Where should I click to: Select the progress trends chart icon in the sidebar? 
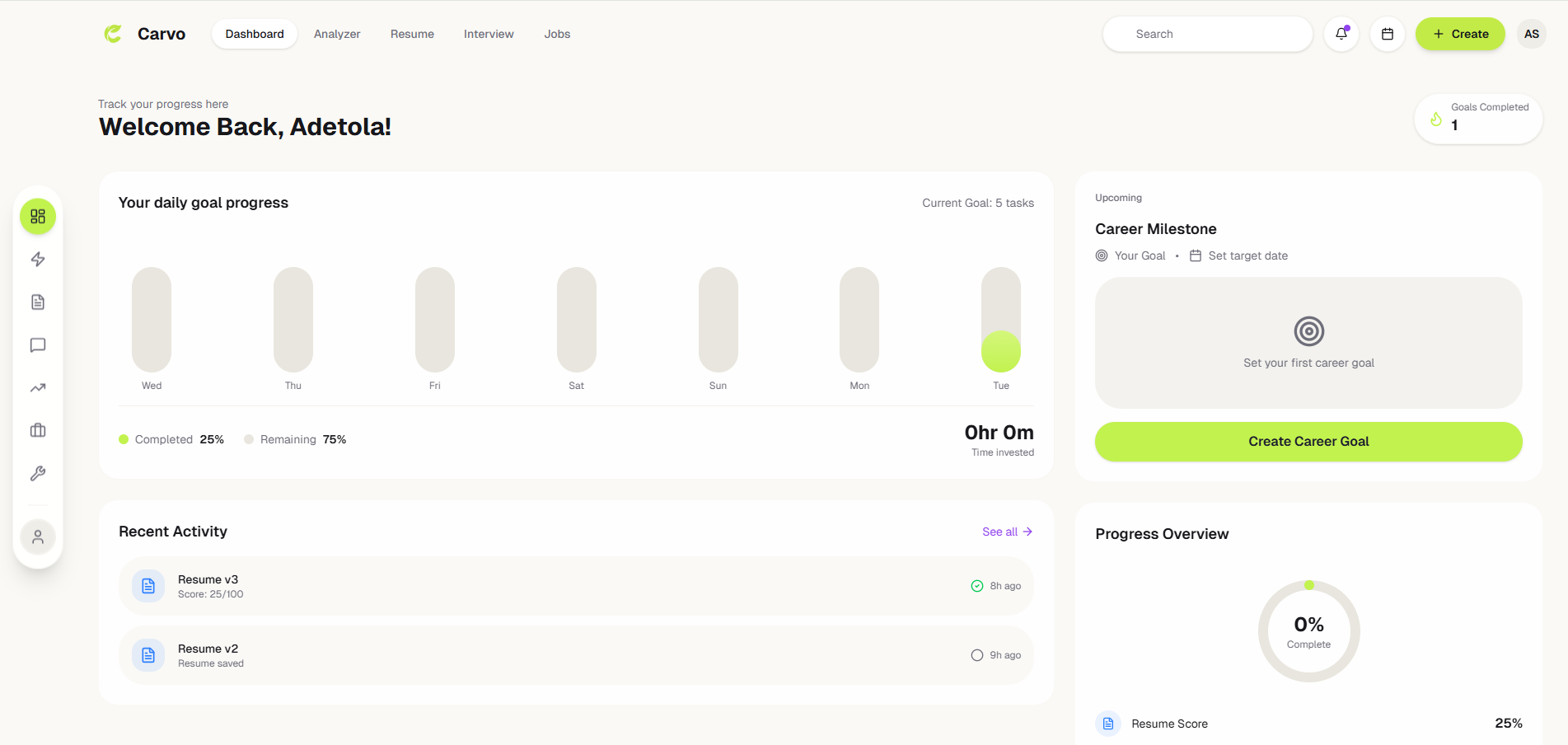38,387
